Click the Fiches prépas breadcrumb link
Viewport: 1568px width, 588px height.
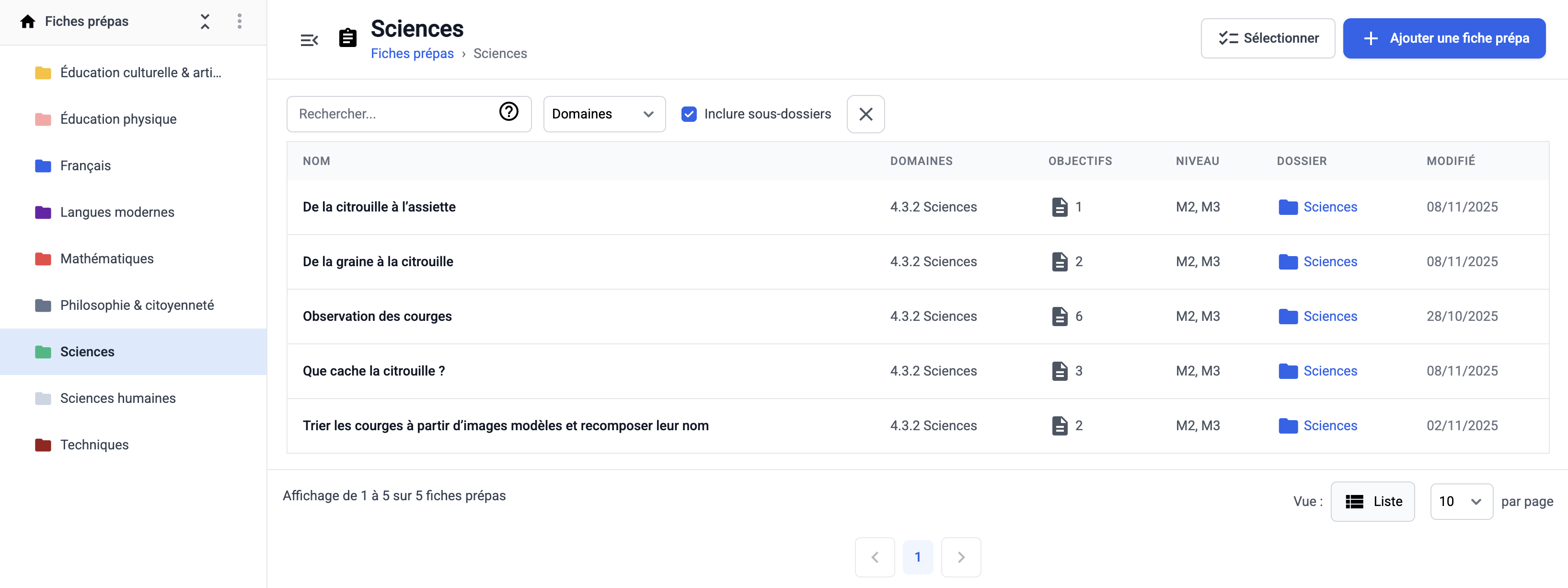pos(412,54)
